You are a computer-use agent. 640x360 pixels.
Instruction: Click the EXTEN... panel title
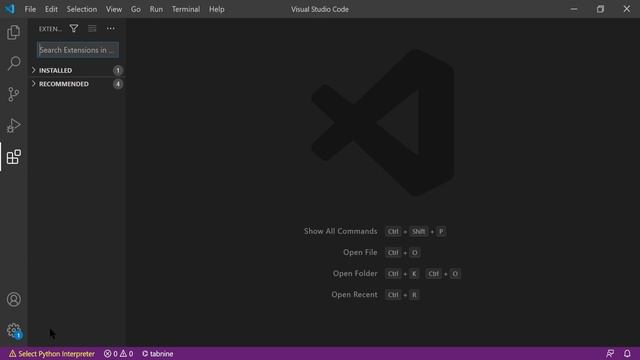pos(50,29)
